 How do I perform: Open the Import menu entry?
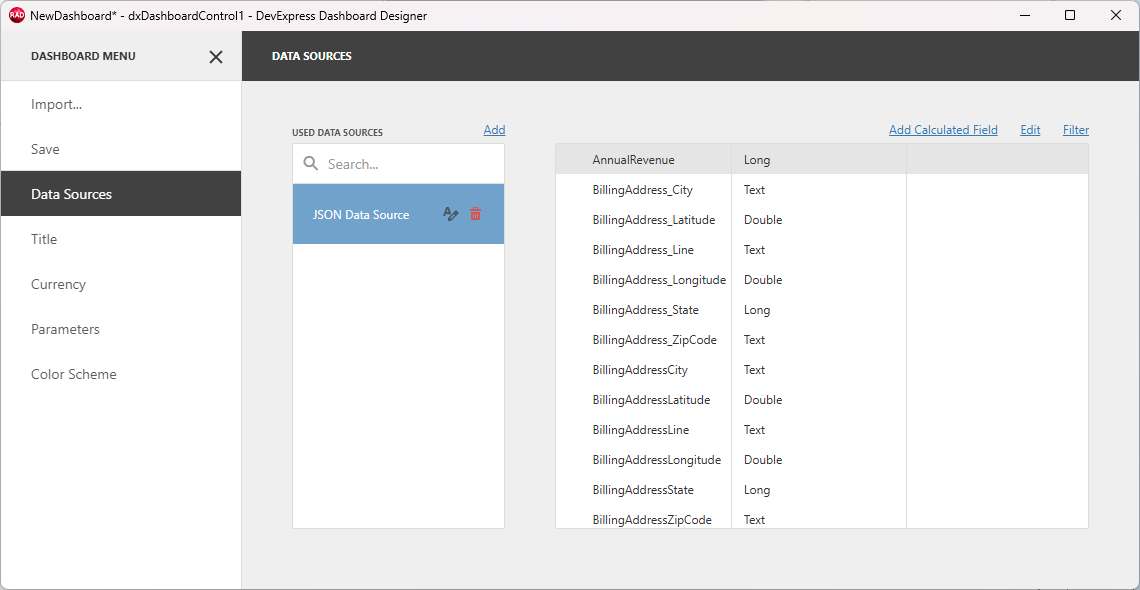[56, 104]
